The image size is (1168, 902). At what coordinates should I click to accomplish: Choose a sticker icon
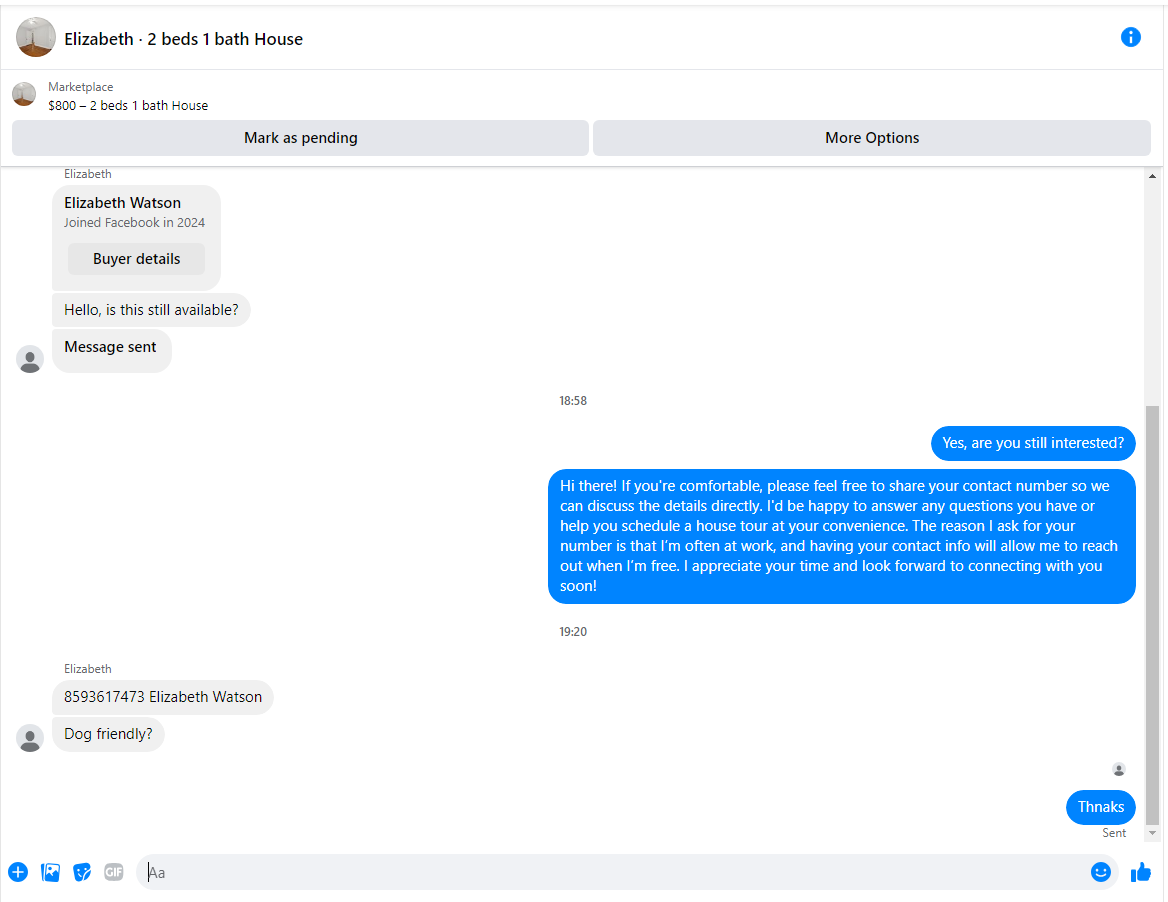(82, 872)
